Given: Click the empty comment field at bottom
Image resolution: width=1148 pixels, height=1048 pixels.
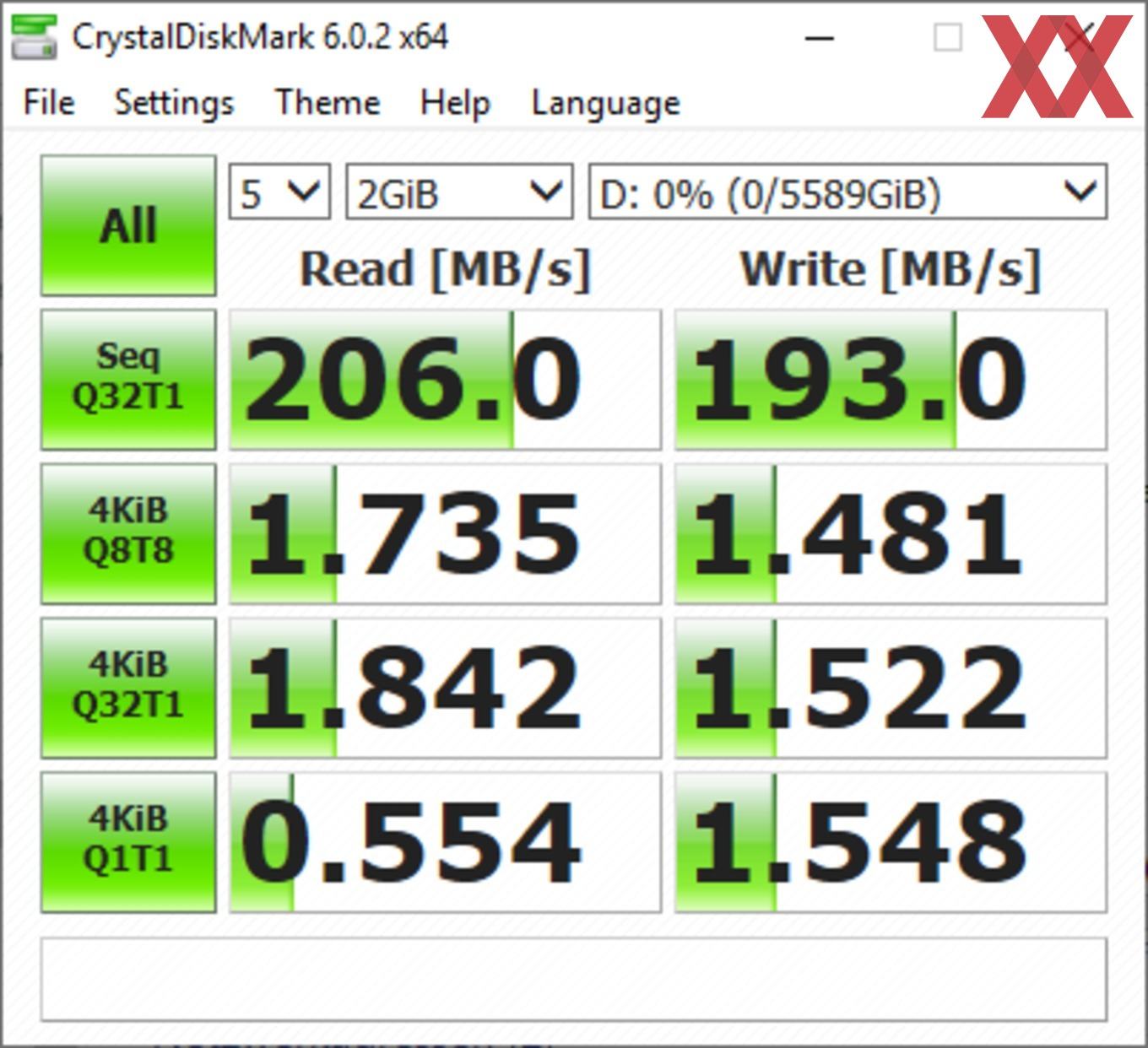Looking at the screenshot, I should [x=573, y=980].
